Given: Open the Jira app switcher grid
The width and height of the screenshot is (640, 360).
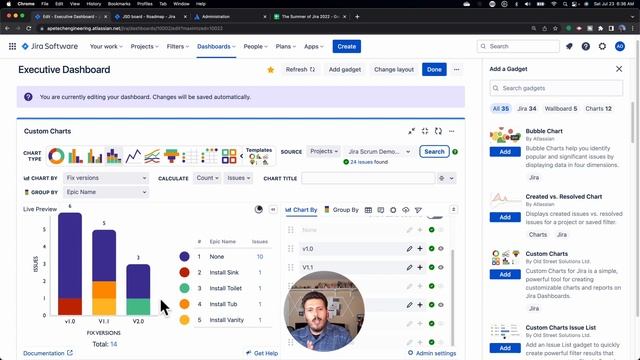Looking at the screenshot, I should click(12, 47).
